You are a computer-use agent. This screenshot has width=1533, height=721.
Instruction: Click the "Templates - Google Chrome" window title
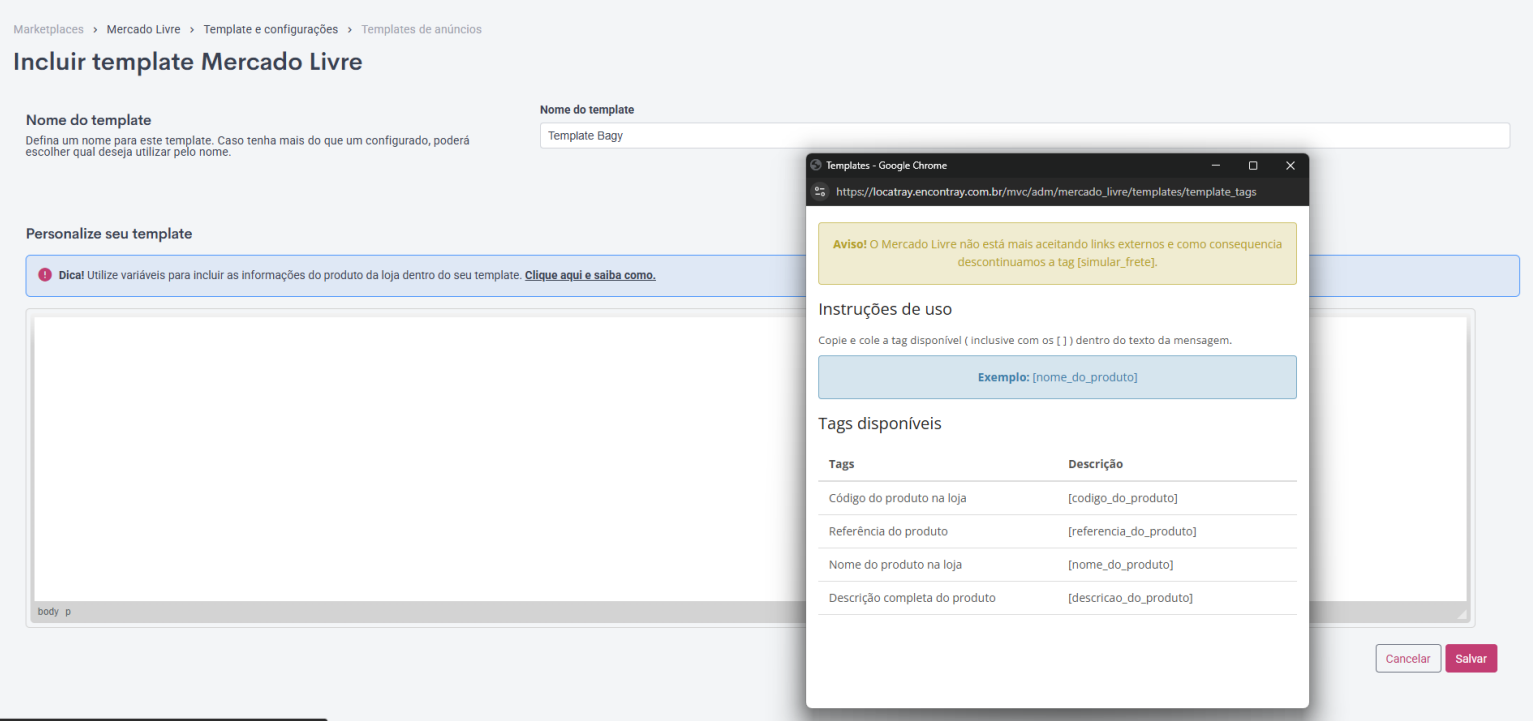(886, 166)
